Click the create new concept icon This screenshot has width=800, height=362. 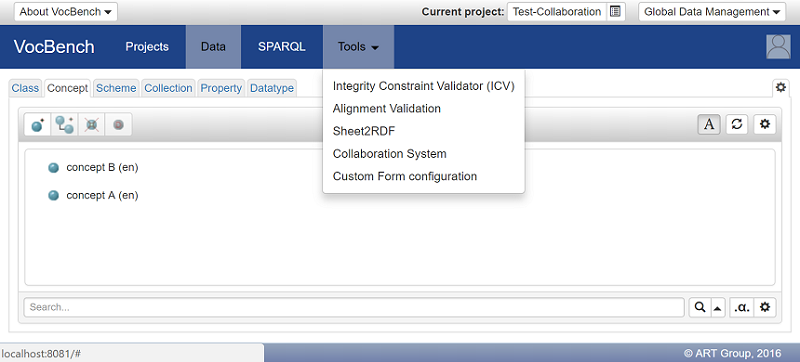point(38,124)
